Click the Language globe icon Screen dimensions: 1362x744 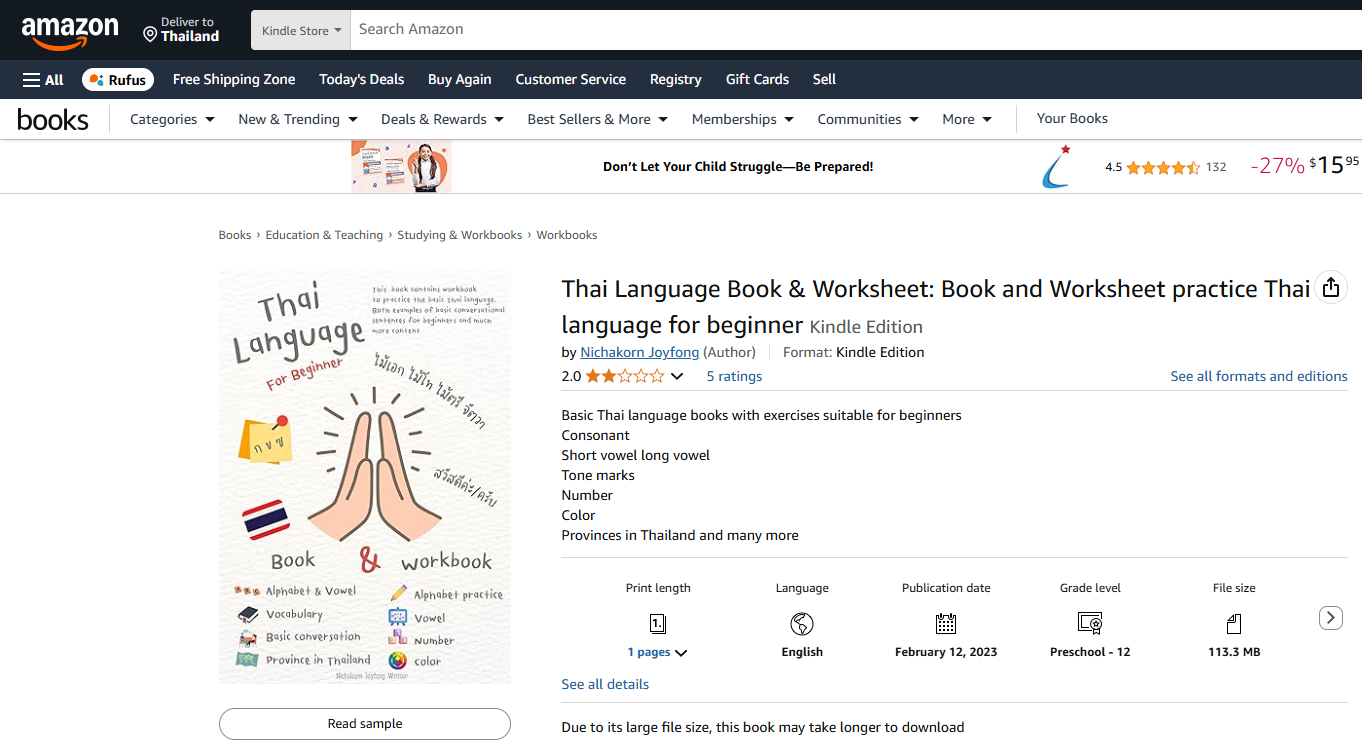coord(802,624)
